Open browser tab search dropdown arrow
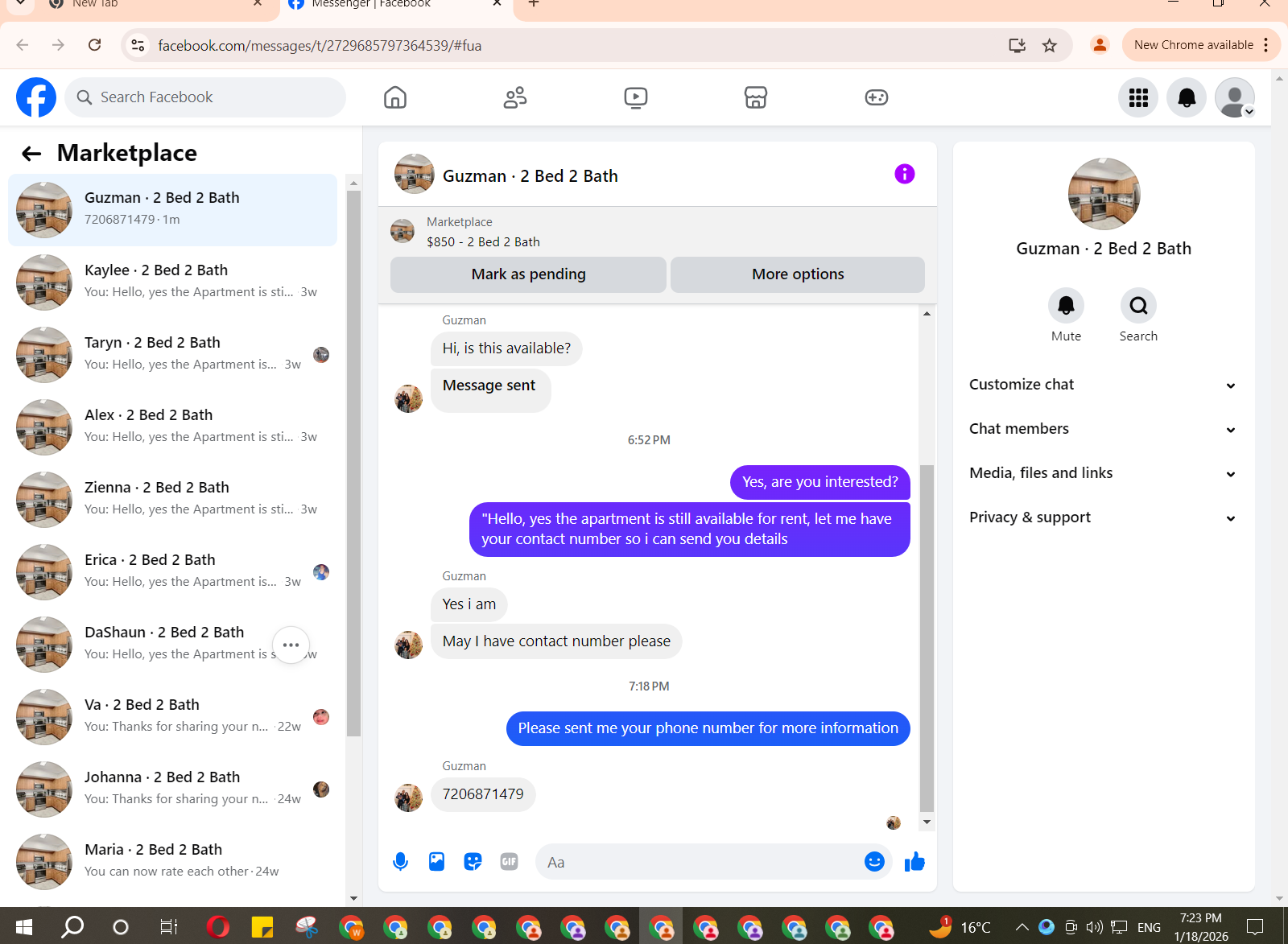Viewport: 1288px width, 944px height. [x=20, y=4]
